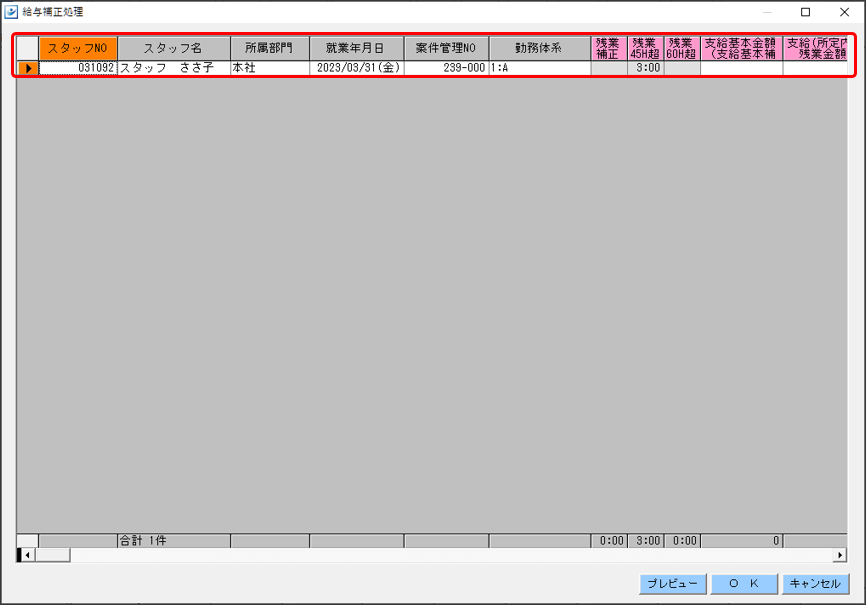Maximize the 給与補正処理 window
The width and height of the screenshot is (866, 605).
(805, 12)
